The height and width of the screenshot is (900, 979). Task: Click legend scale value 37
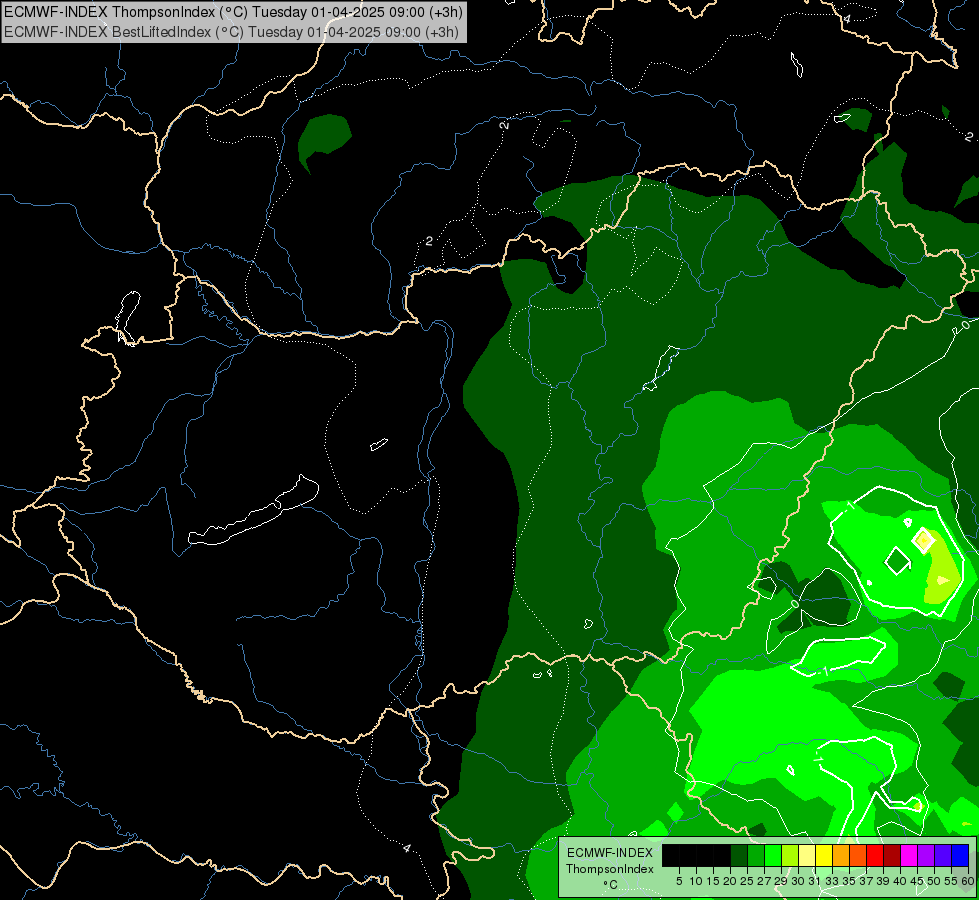[866, 881]
